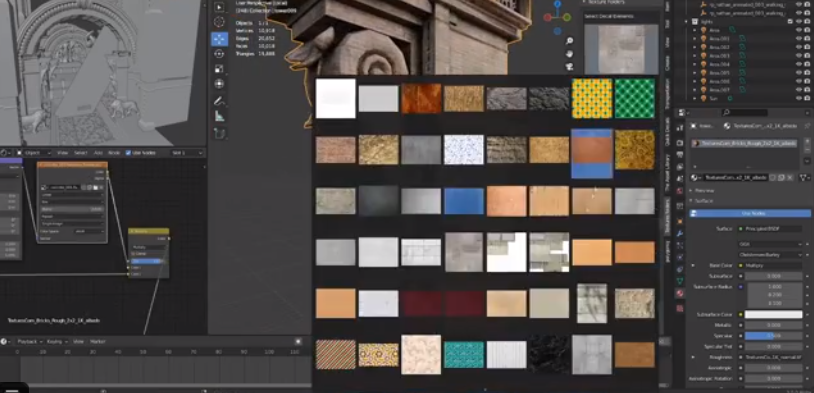This screenshot has height=393, width=814.
Task: Toggle visibility of the Area.003 light
Action: pos(799,56)
